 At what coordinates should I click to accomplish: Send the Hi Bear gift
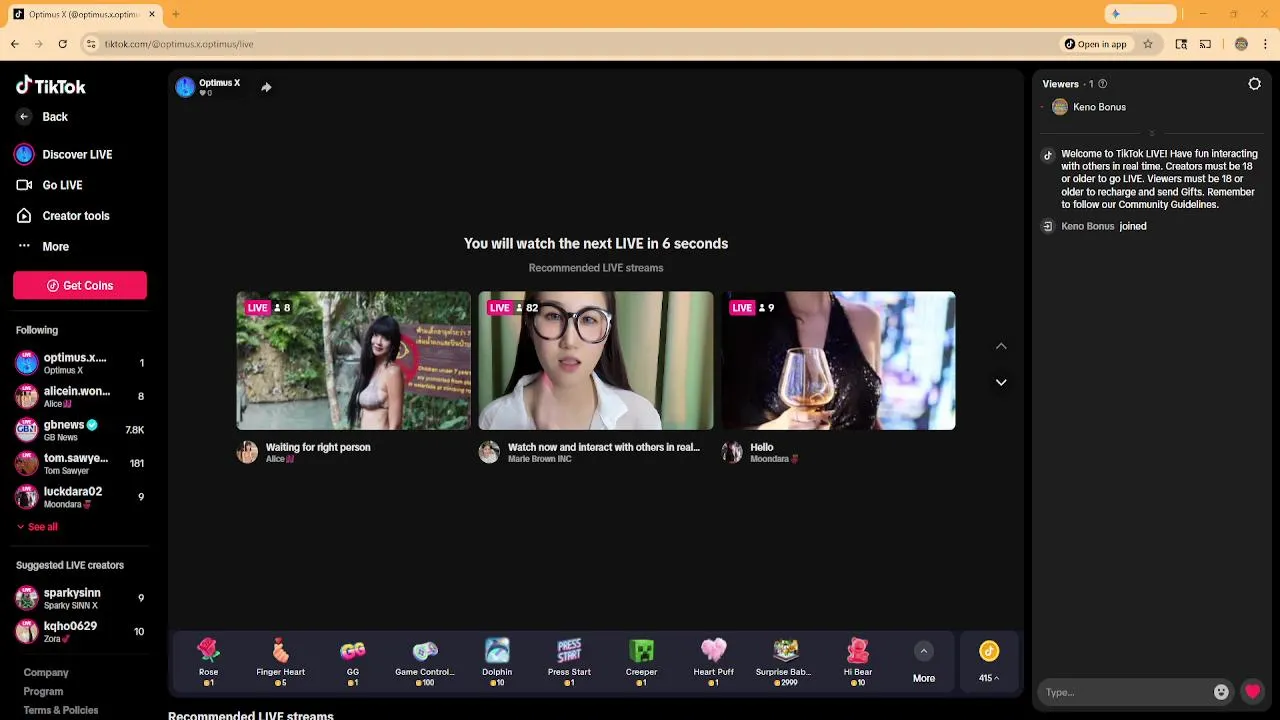858,663
